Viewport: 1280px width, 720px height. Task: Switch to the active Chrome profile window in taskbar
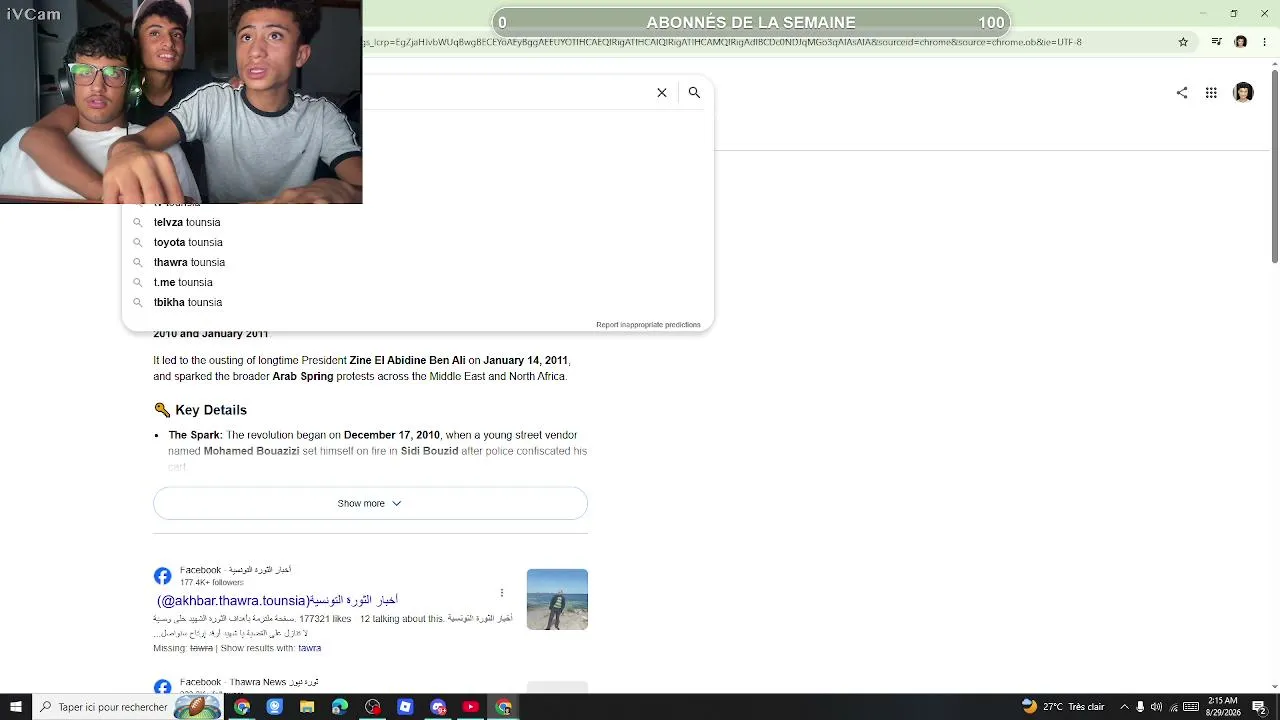(504, 707)
